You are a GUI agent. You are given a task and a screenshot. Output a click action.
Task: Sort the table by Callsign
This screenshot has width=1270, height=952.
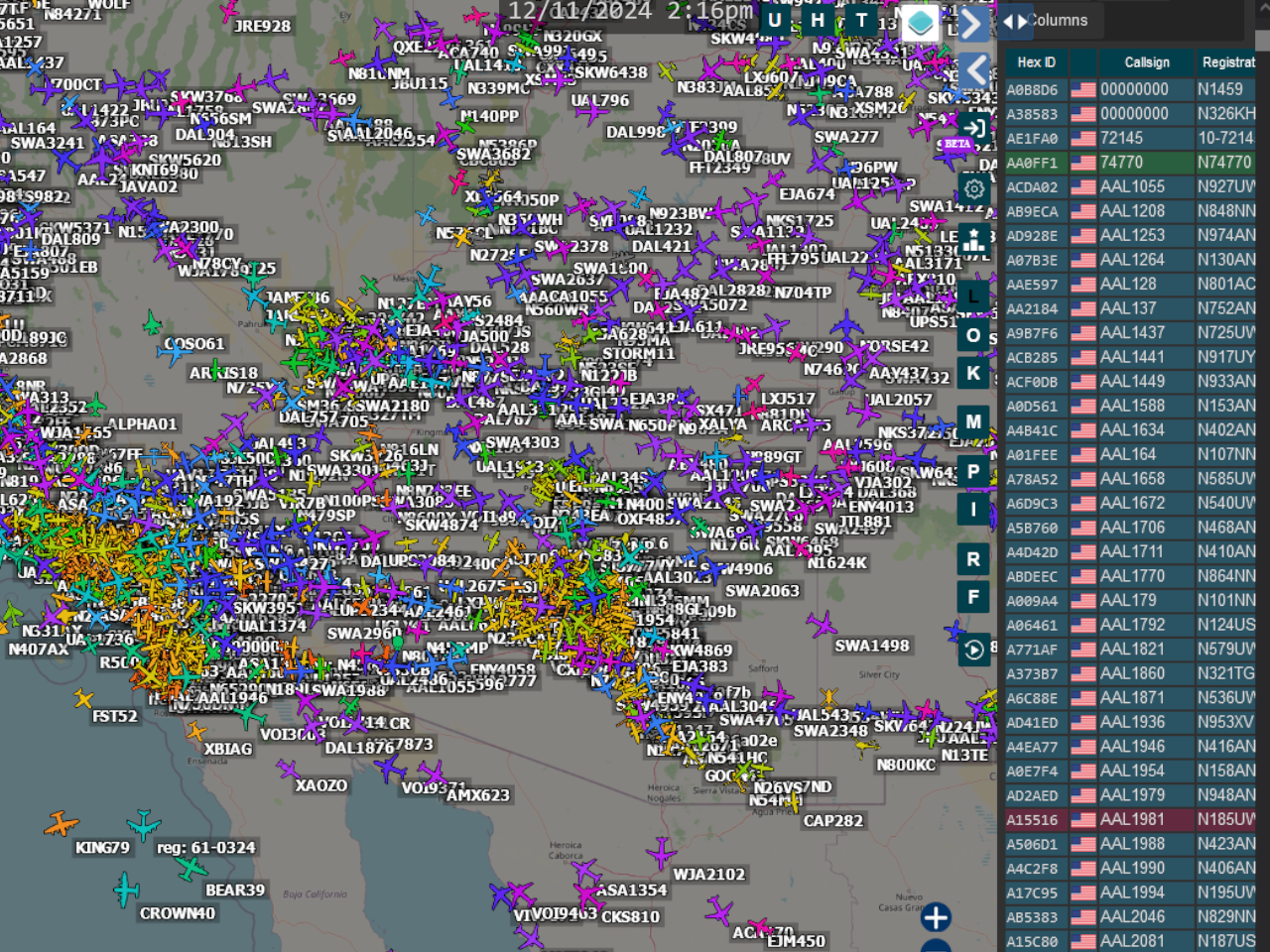(x=1147, y=62)
